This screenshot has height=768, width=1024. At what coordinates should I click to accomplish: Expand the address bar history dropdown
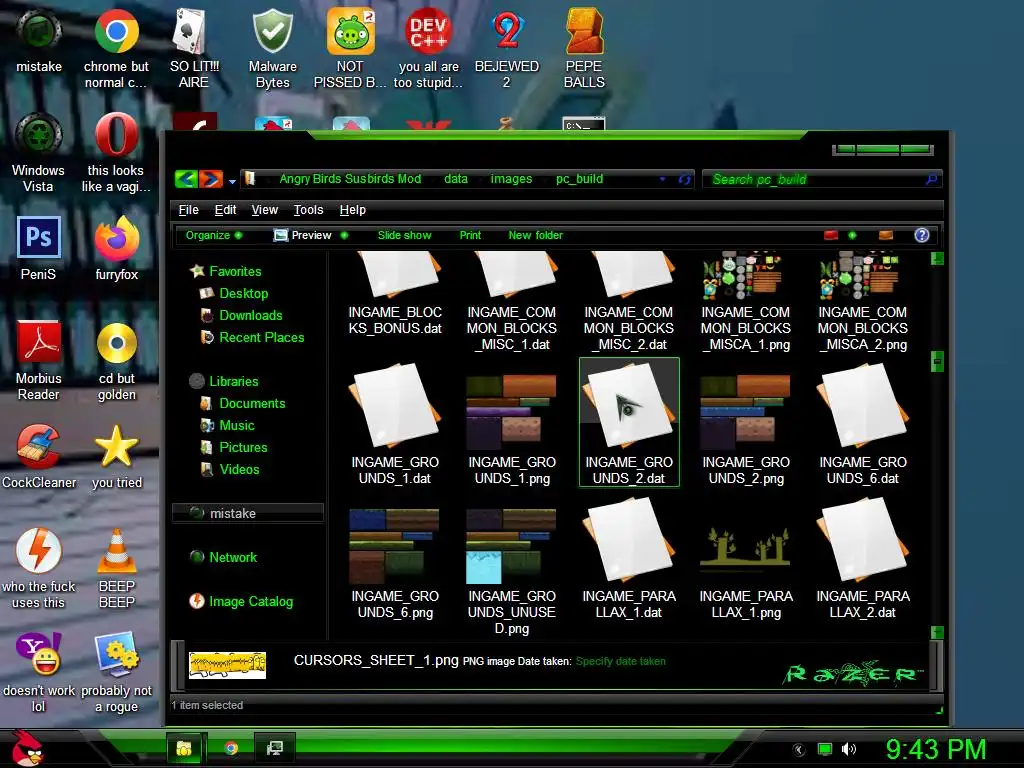pyautogui.click(x=663, y=179)
